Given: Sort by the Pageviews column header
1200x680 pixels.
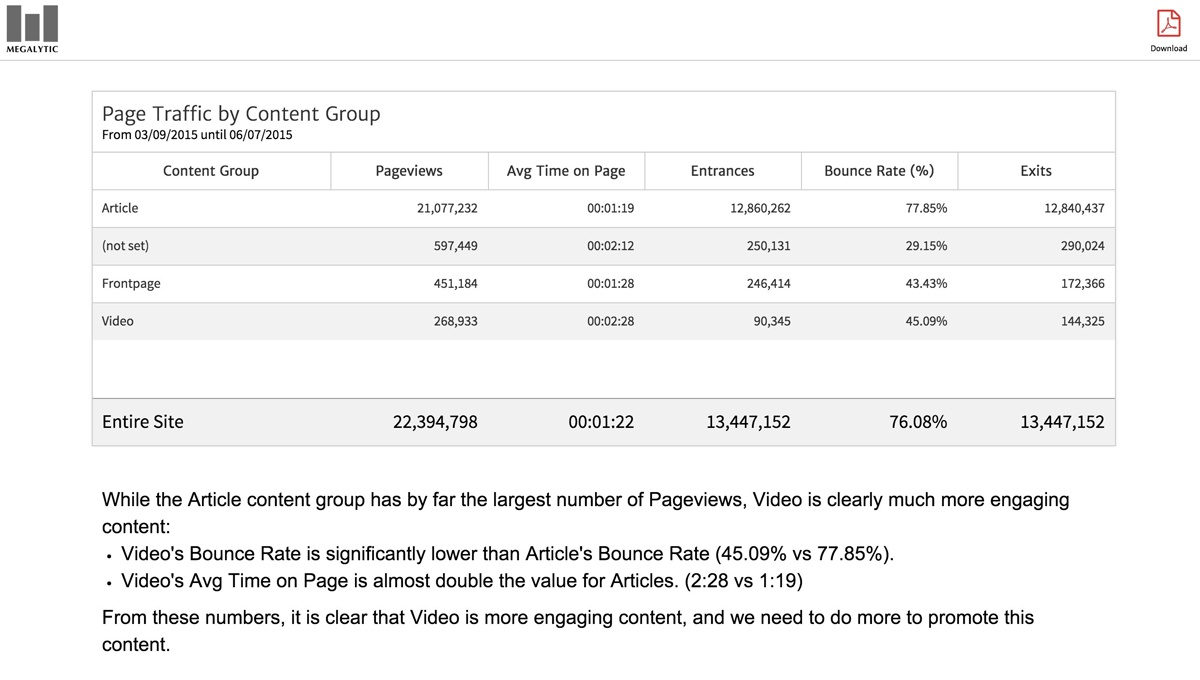Looking at the screenshot, I should (409, 171).
